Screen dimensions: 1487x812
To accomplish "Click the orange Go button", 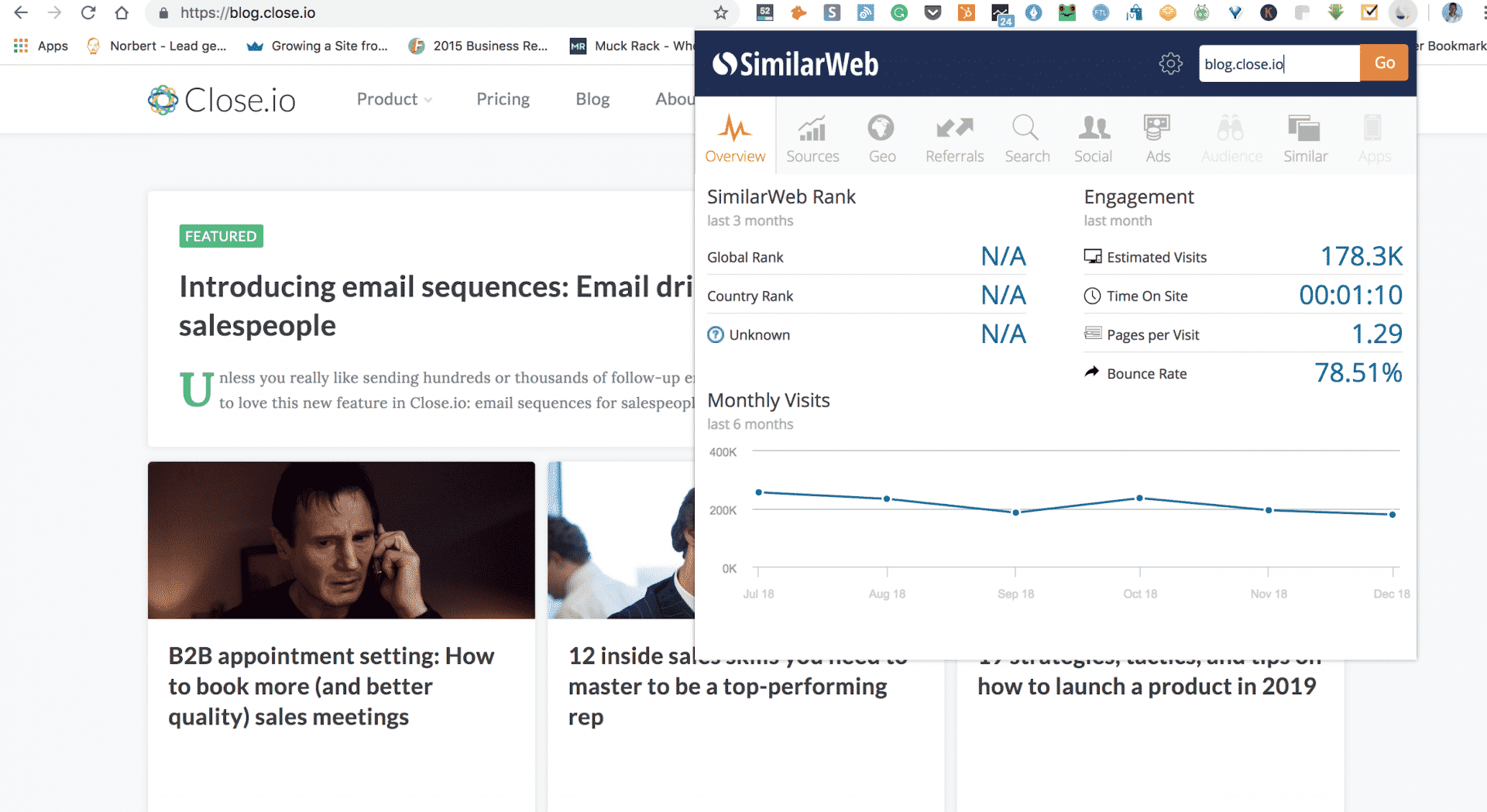I will 1384,63.
